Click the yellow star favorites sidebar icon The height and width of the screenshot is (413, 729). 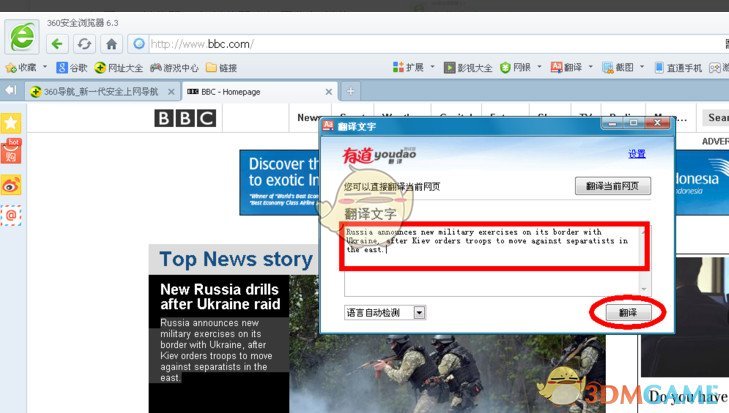(11, 123)
